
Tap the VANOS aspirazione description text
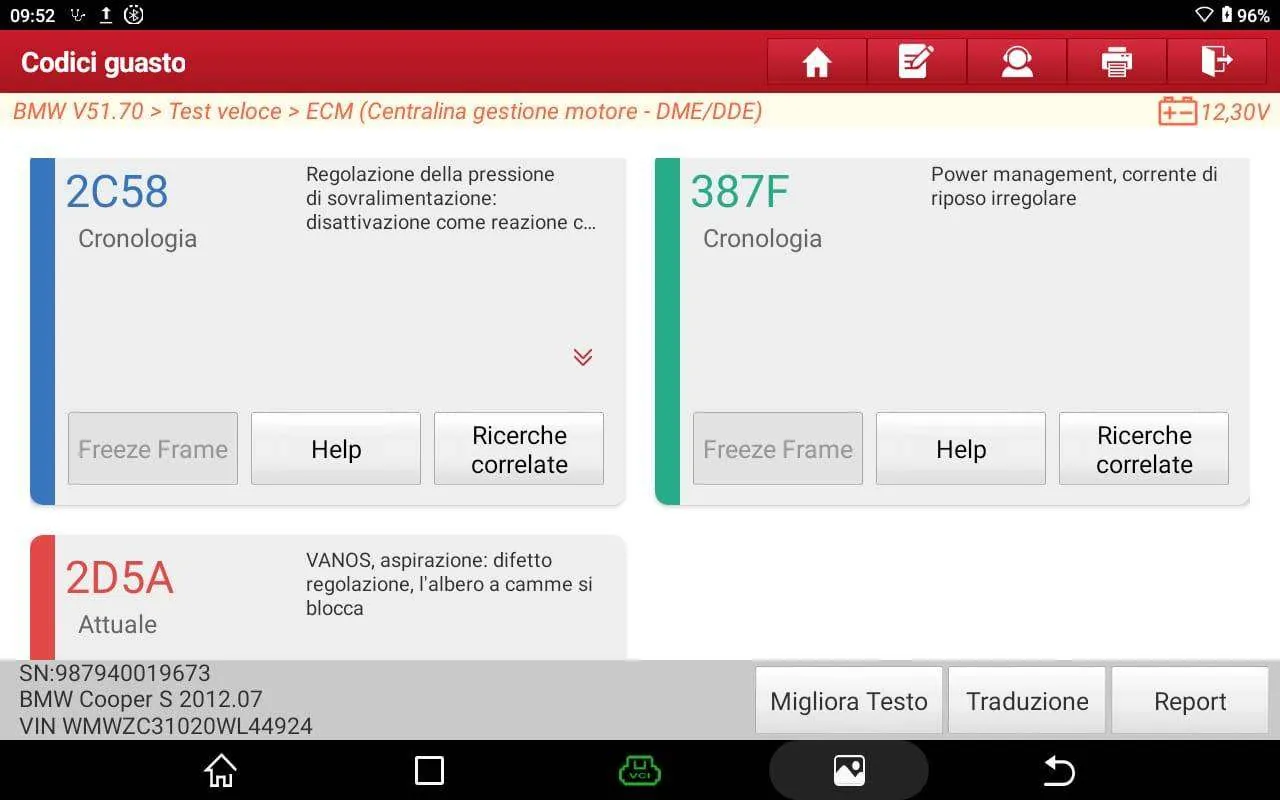tap(449, 584)
